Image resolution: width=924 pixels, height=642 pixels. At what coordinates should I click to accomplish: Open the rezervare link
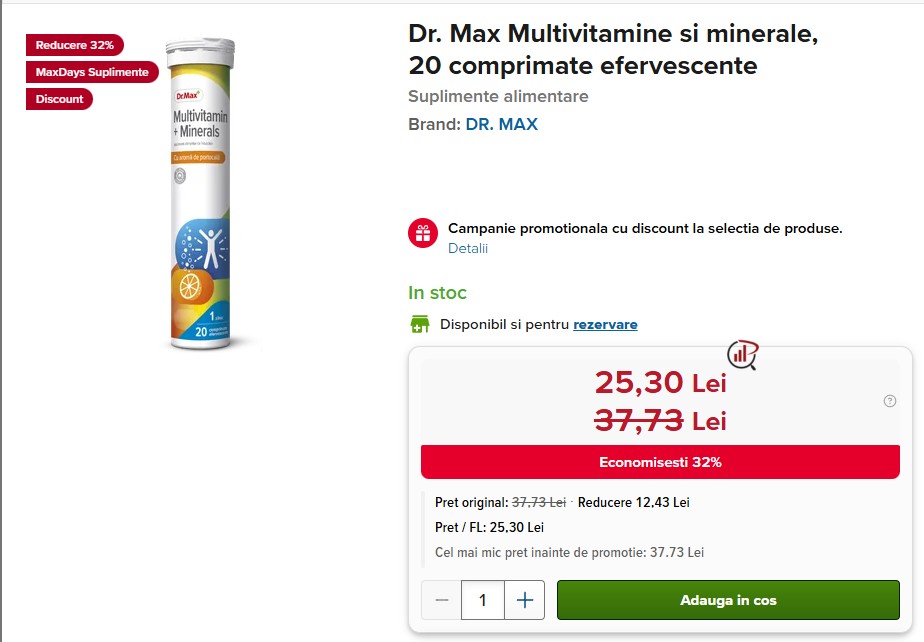(x=605, y=324)
